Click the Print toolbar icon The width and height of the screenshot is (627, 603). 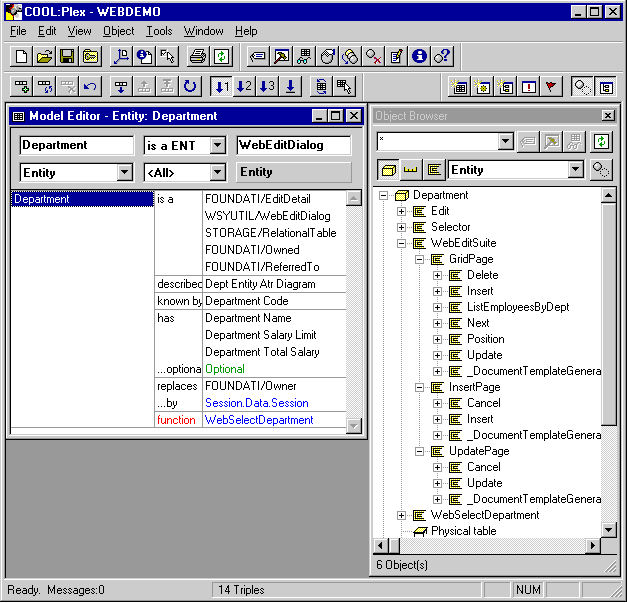[x=198, y=56]
